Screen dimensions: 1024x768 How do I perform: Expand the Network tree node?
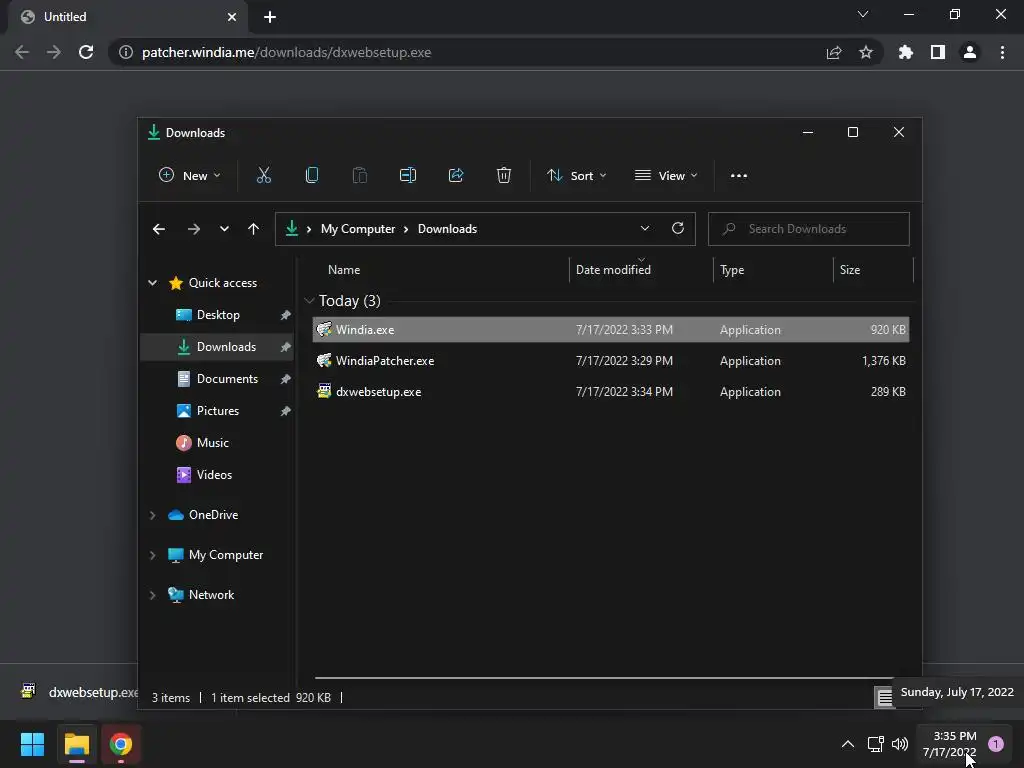pos(152,595)
